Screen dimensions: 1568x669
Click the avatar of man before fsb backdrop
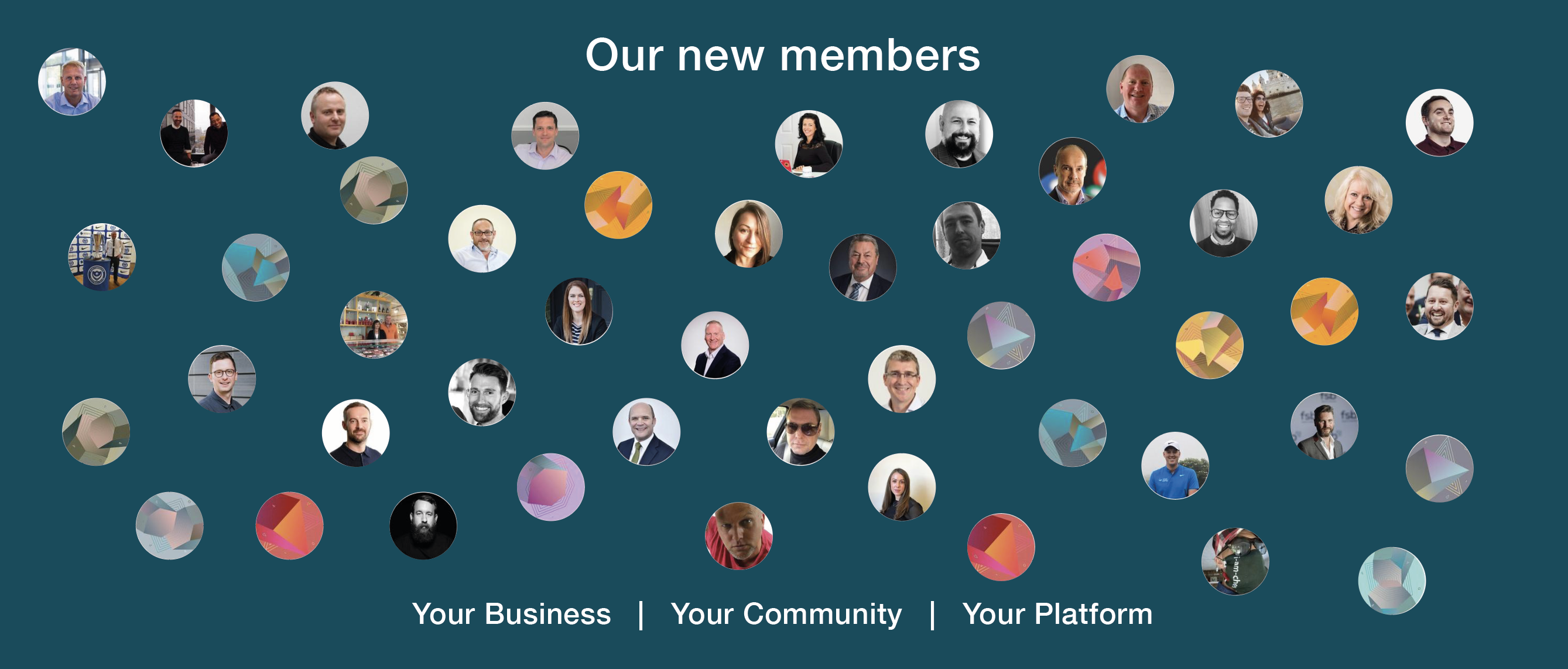[x=1324, y=425]
